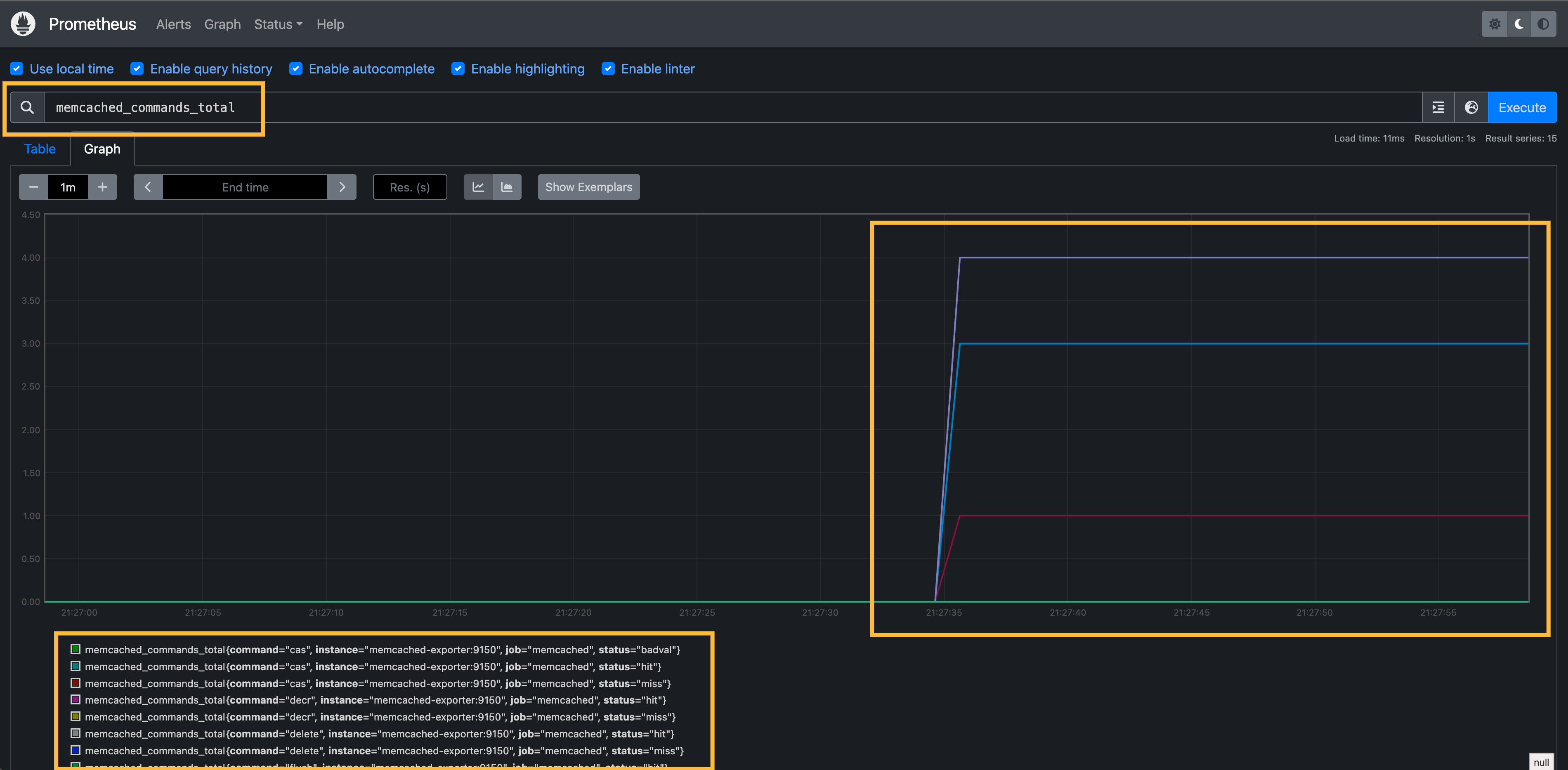Toggle Enable autocomplete checkbox
The image size is (1568, 770).
pyautogui.click(x=296, y=69)
